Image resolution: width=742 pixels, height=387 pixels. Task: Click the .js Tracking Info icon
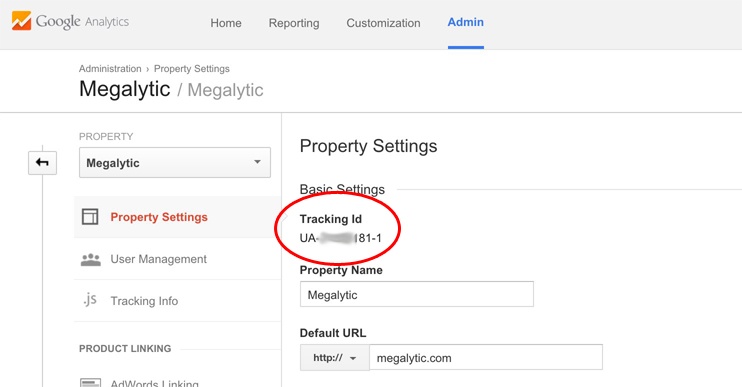click(89, 300)
